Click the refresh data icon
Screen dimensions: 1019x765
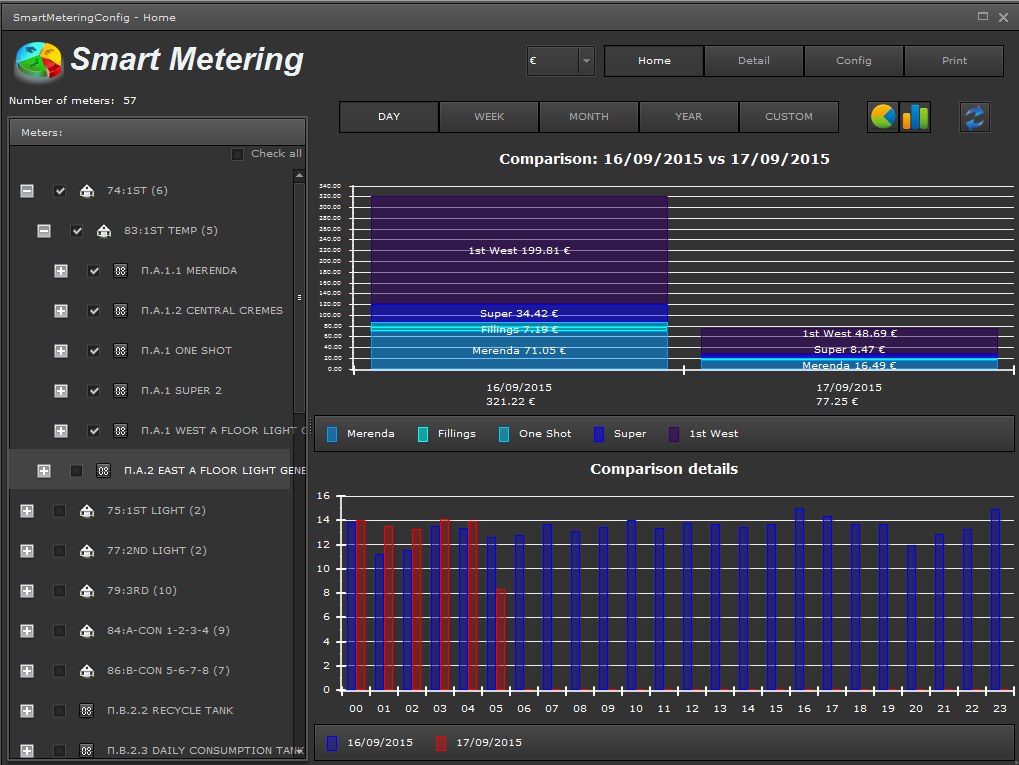(x=974, y=117)
